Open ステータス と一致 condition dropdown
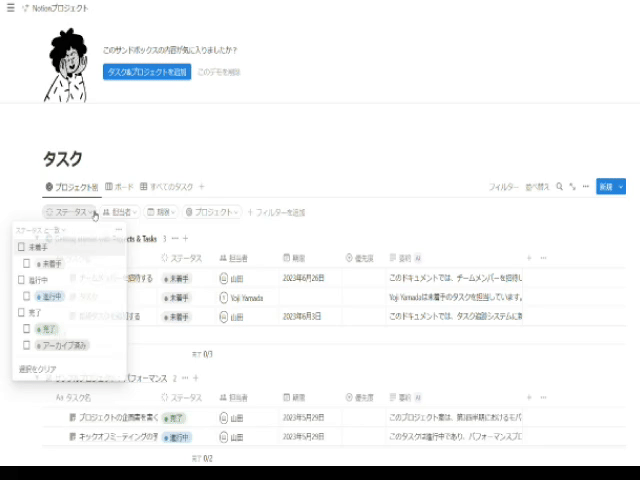 click(x=40, y=231)
